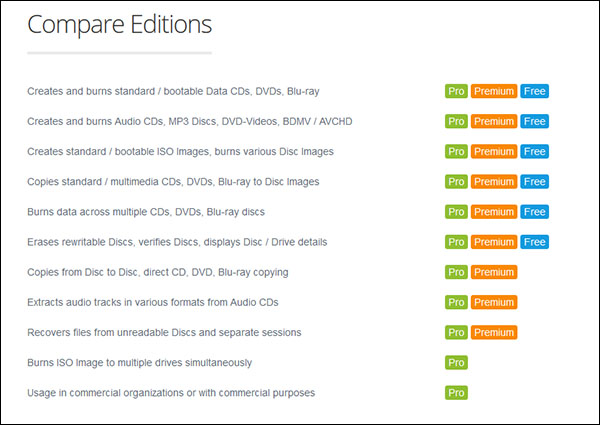Click Pro badge for commercial organizations usage
This screenshot has height=425, width=600.
point(456,393)
